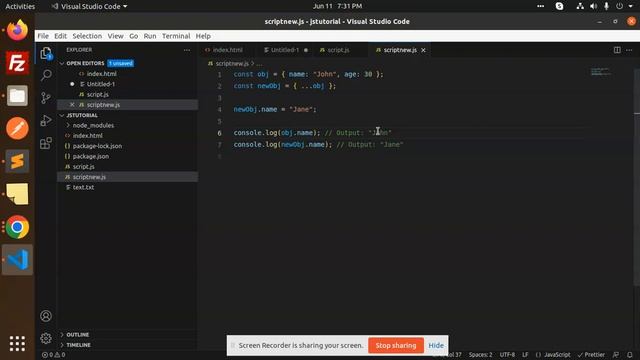Change file encoding UTF-8
The height and width of the screenshot is (360, 640).
click(x=507, y=355)
